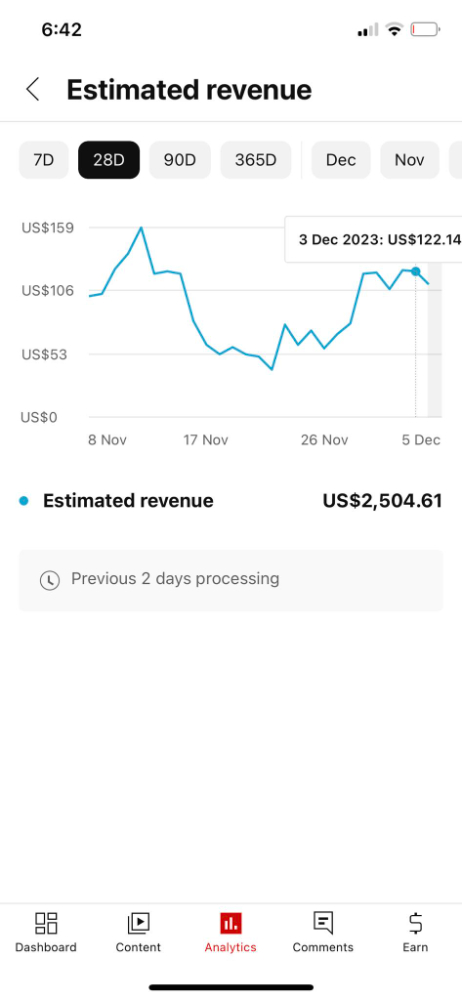Choose the Nov month filter
The image size is (462, 1000).
[410, 159]
